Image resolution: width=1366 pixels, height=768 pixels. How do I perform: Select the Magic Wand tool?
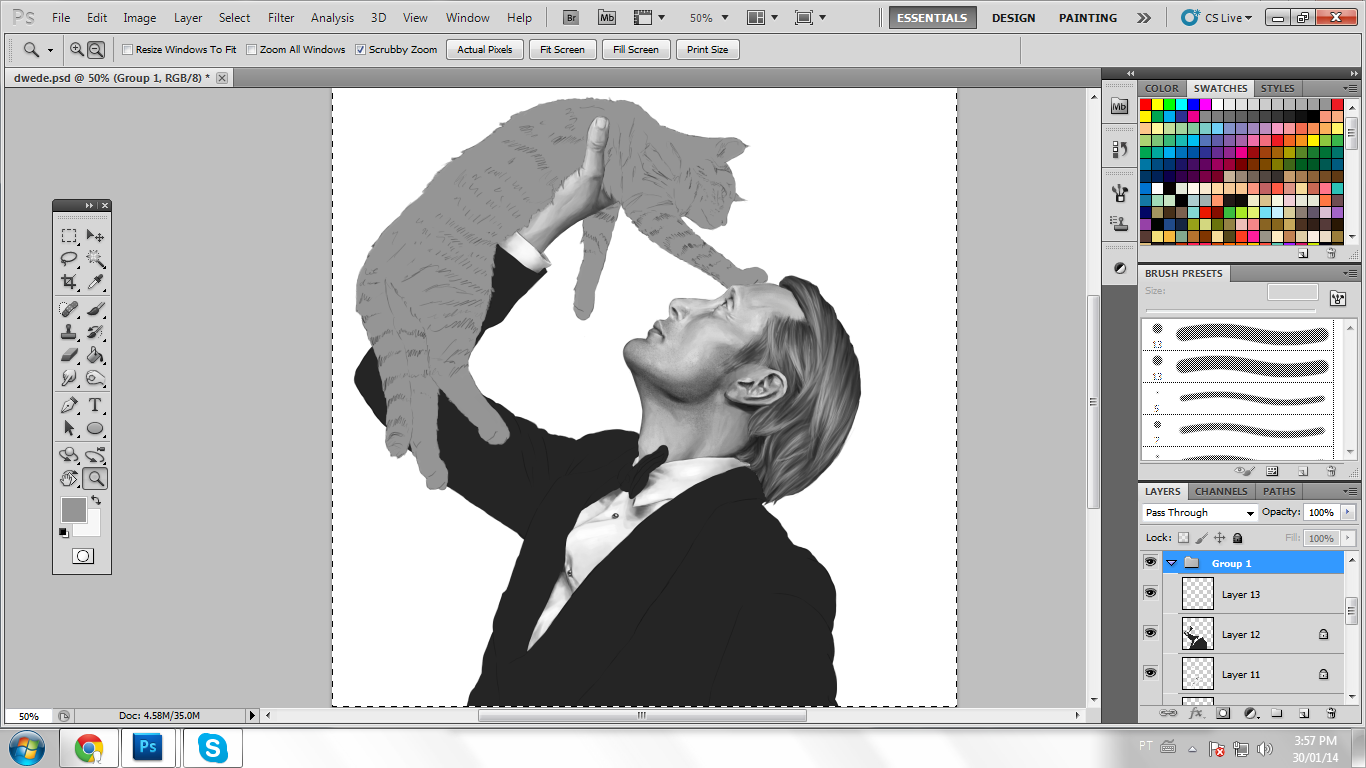click(x=95, y=259)
